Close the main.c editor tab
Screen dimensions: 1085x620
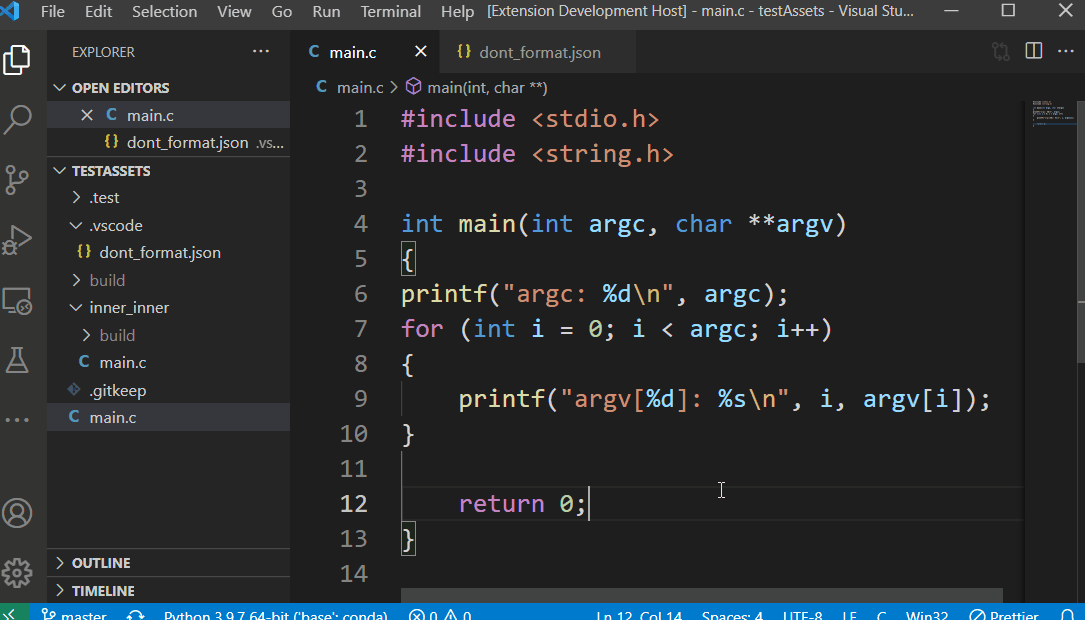[x=420, y=52]
